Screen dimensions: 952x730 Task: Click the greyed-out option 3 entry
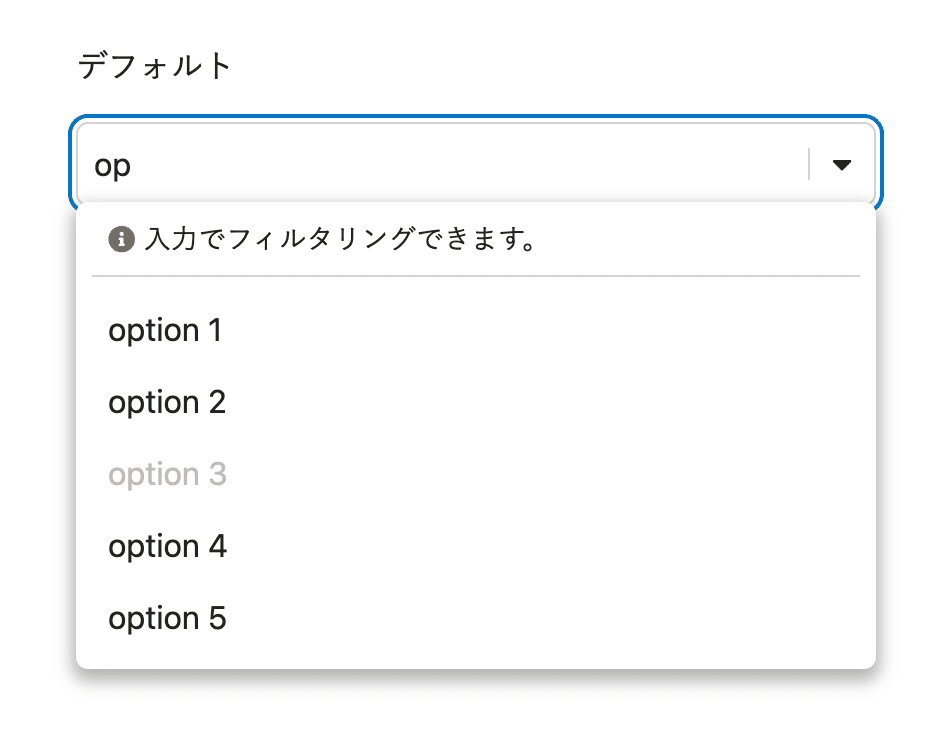coord(475,474)
